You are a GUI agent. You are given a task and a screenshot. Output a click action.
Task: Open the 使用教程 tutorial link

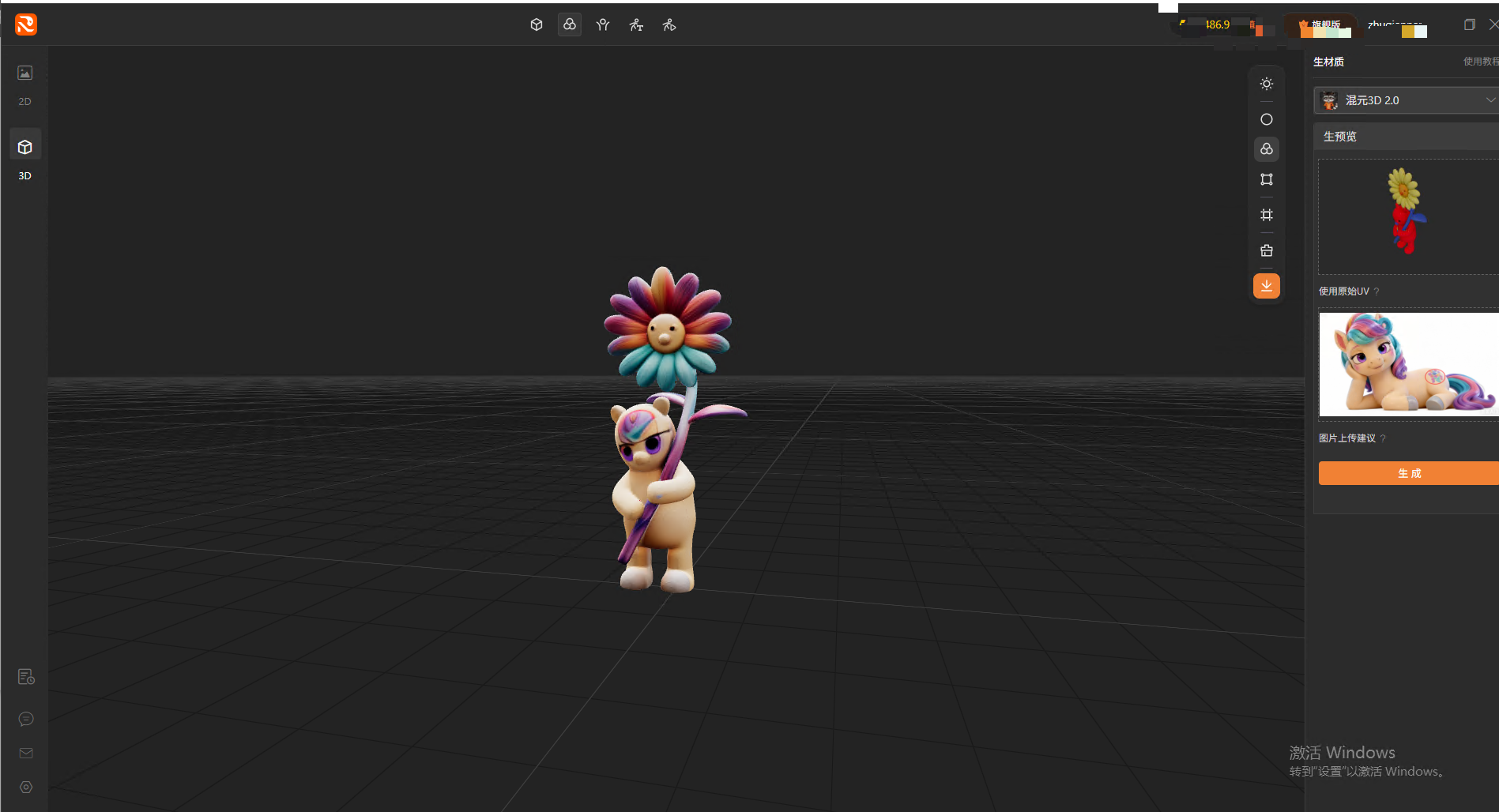click(x=1481, y=62)
